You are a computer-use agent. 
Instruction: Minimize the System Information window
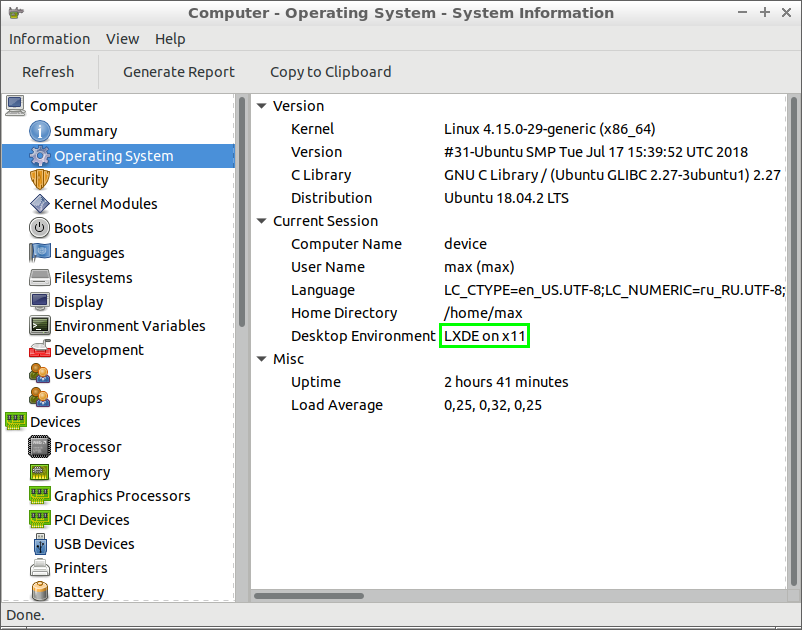(743, 12)
